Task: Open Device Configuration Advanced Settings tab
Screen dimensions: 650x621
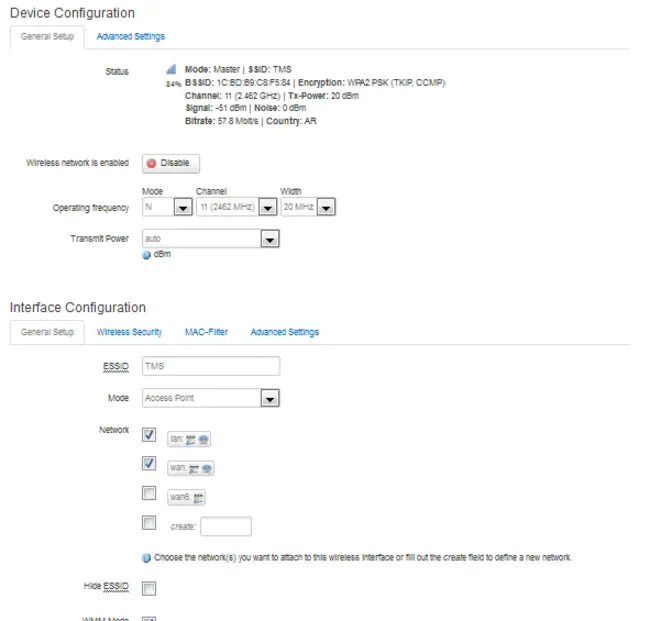Action: click(131, 36)
